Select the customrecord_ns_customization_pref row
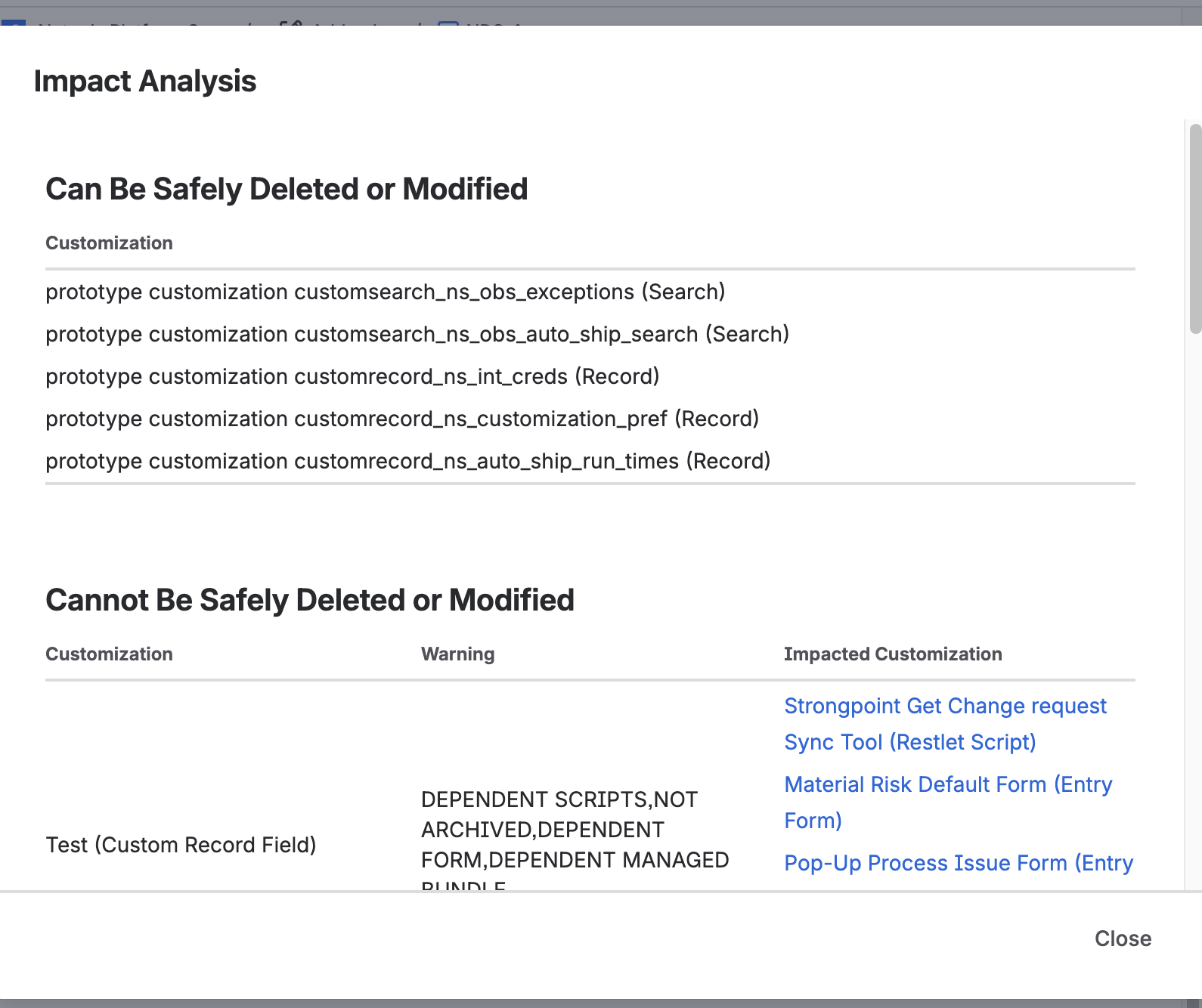1202x1008 pixels. 402,419
